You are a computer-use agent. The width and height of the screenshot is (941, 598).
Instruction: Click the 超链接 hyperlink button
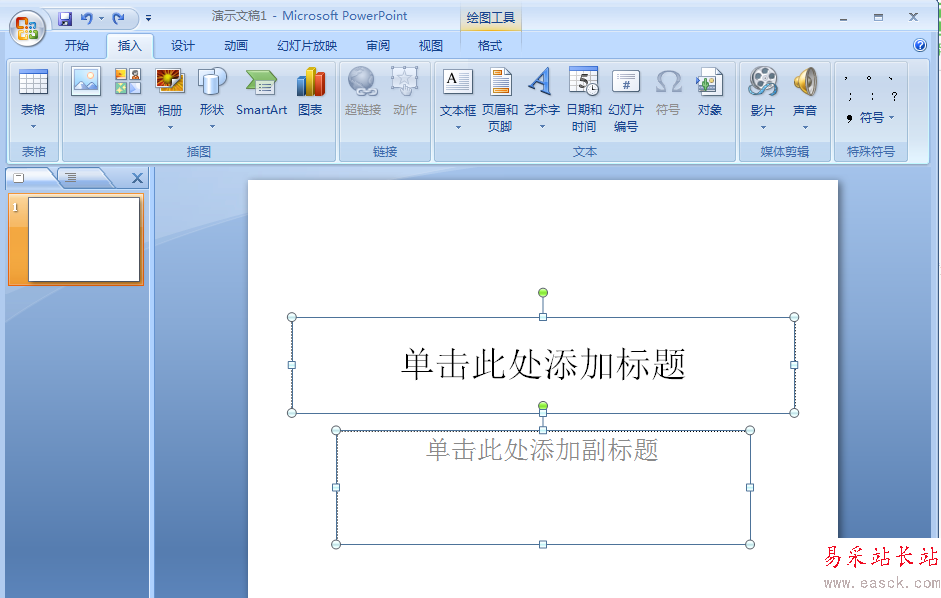(x=363, y=91)
